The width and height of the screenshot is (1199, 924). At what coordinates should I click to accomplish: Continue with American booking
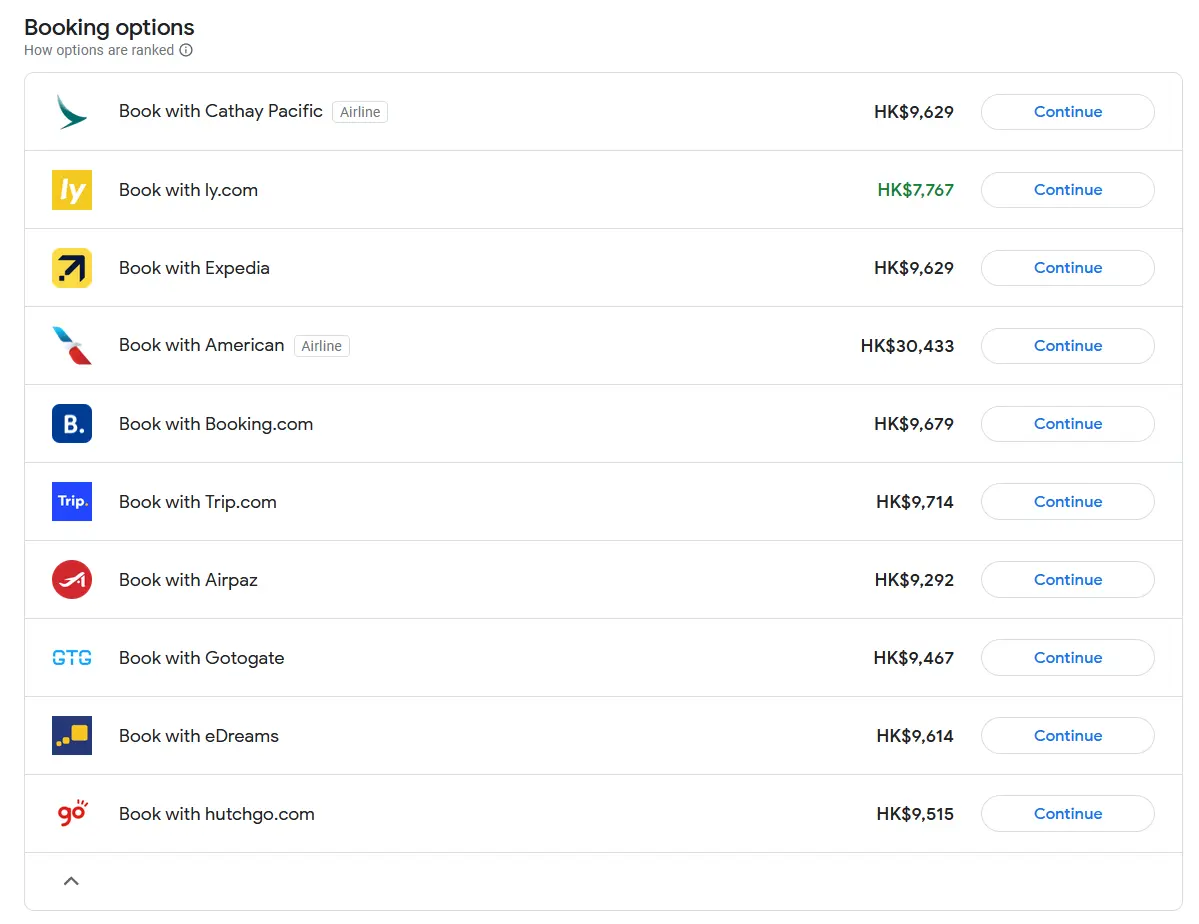point(1067,346)
